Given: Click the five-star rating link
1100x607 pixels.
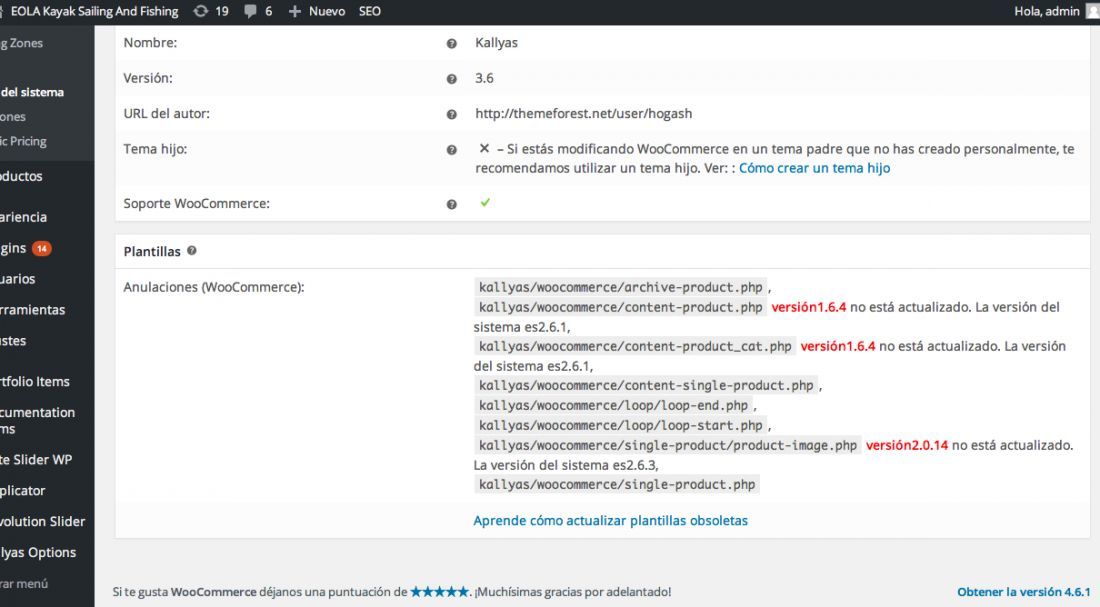Looking at the screenshot, I should click(439, 592).
